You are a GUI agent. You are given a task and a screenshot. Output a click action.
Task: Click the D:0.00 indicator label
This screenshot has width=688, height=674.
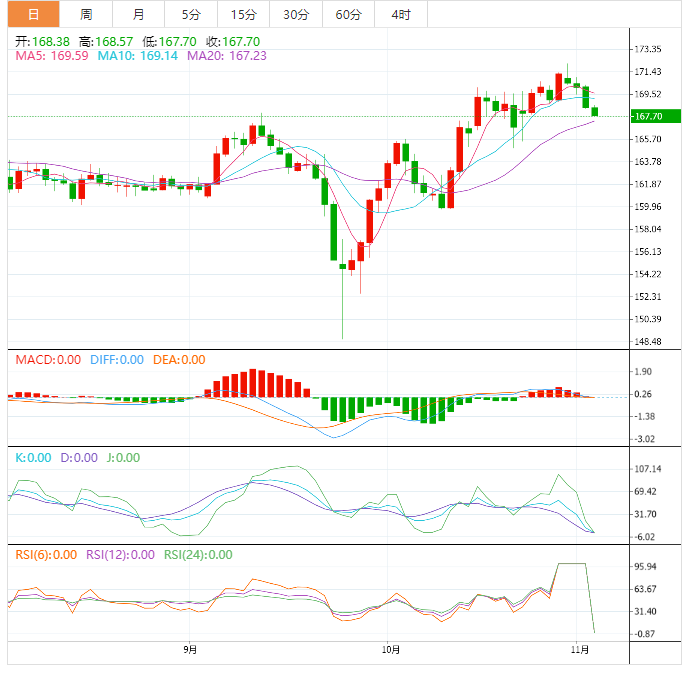[x=79, y=458]
